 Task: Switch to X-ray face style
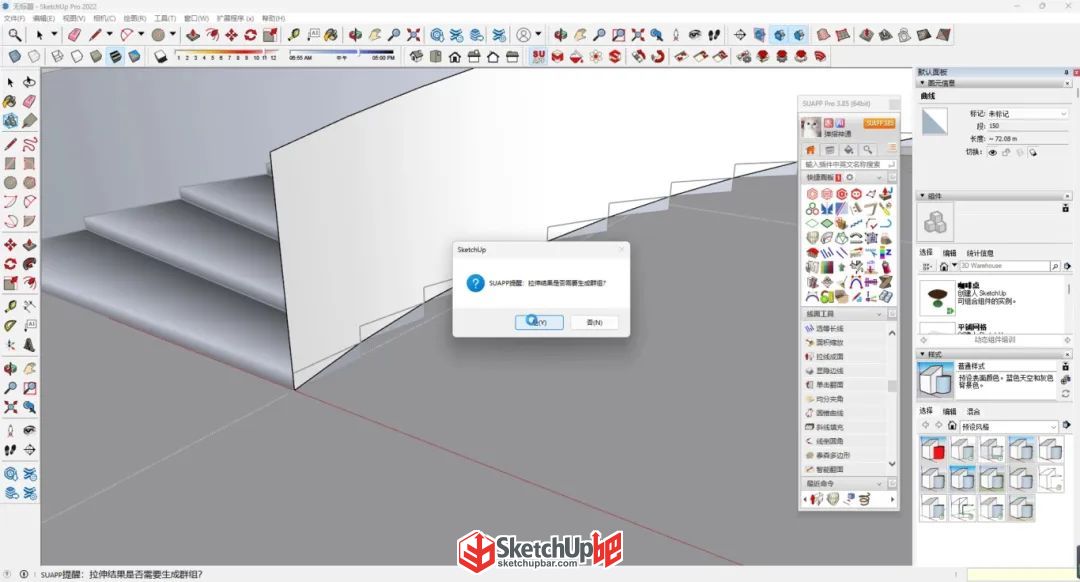pos(14,56)
